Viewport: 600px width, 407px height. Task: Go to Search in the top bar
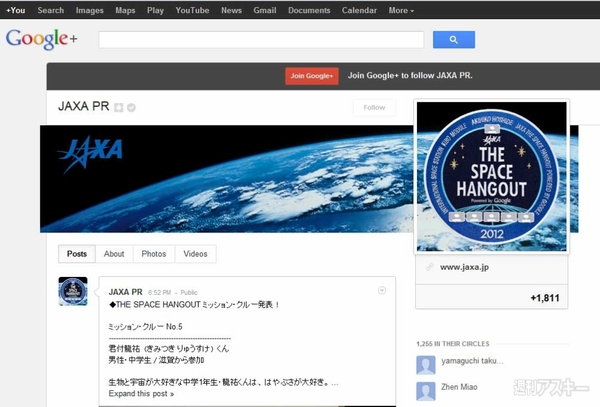pyautogui.click(x=51, y=10)
